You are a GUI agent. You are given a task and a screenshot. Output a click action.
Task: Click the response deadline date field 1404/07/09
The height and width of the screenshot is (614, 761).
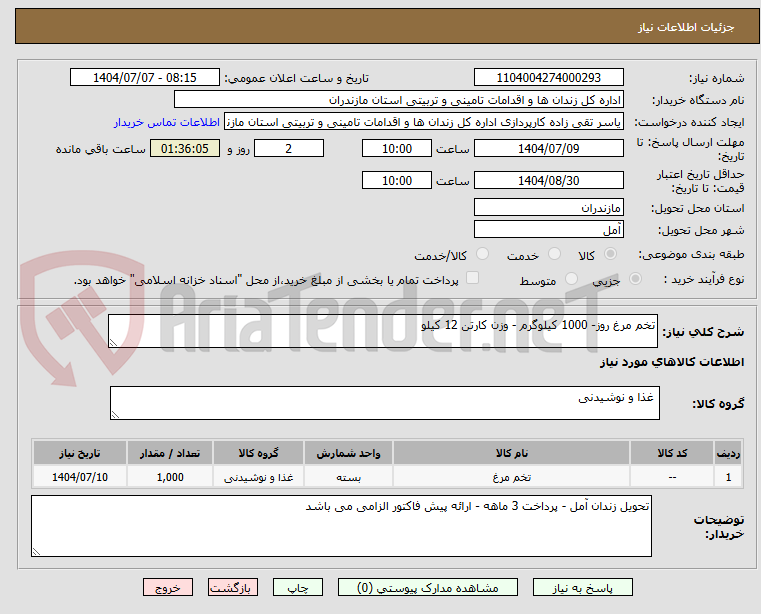pyautogui.click(x=548, y=148)
